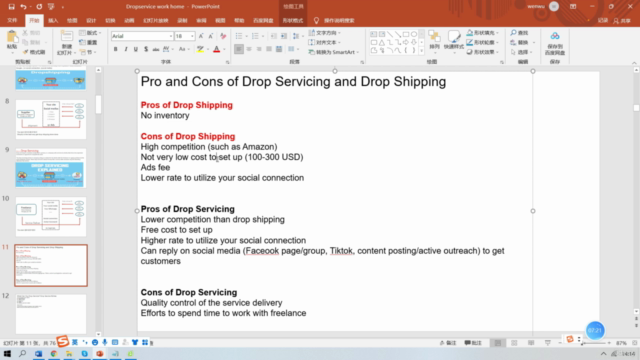Switch to reading view
Image resolution: width=640 pixels, height=360 pixels.
tap(531, 343)
